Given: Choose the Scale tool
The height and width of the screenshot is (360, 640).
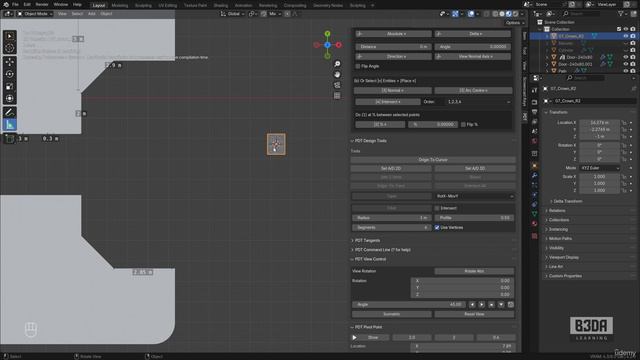Looking at the screenshot, I should (x=9, y=87).
